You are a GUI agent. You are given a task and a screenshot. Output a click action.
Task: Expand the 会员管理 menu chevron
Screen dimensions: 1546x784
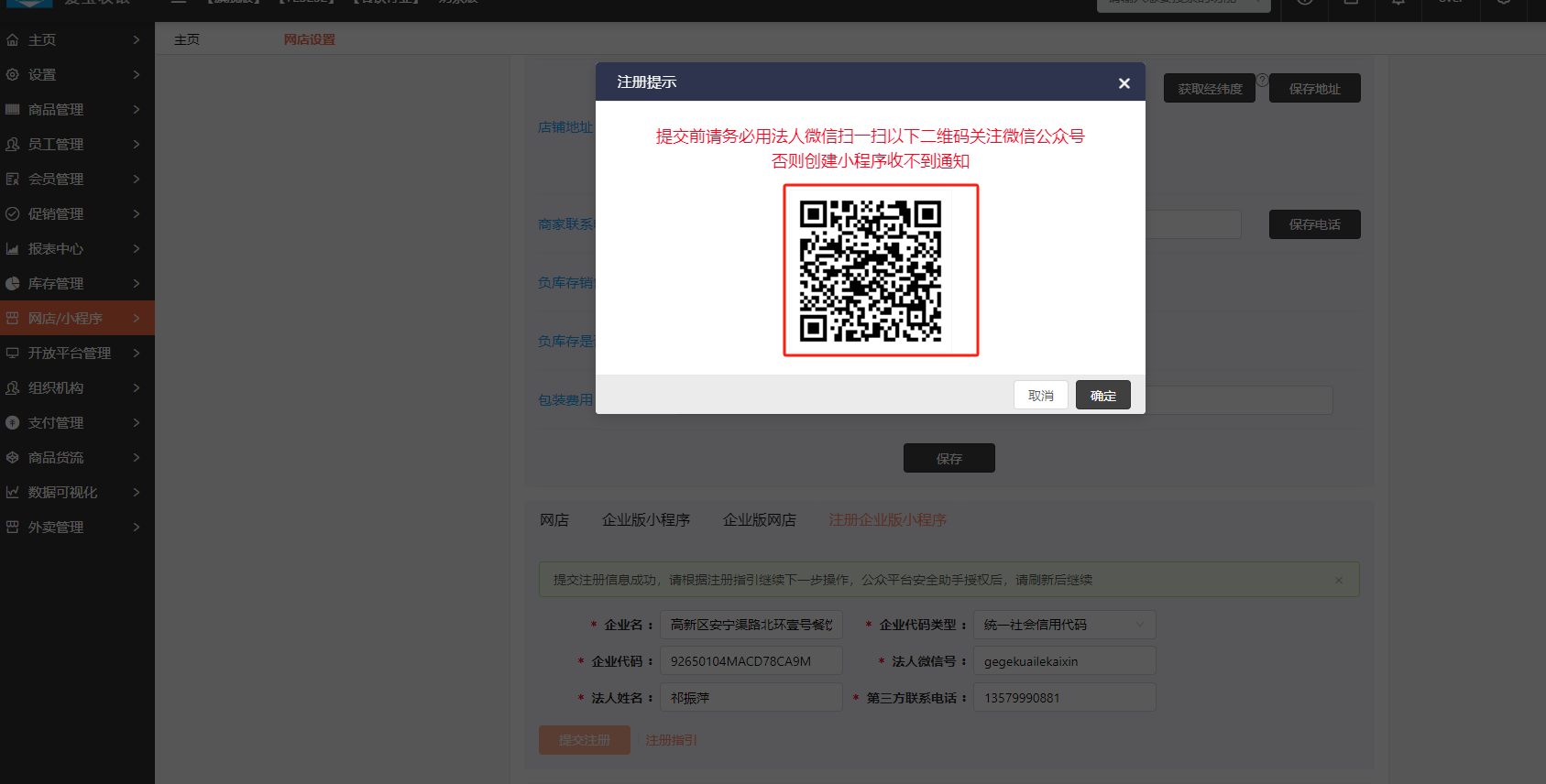tap(137, 180)
